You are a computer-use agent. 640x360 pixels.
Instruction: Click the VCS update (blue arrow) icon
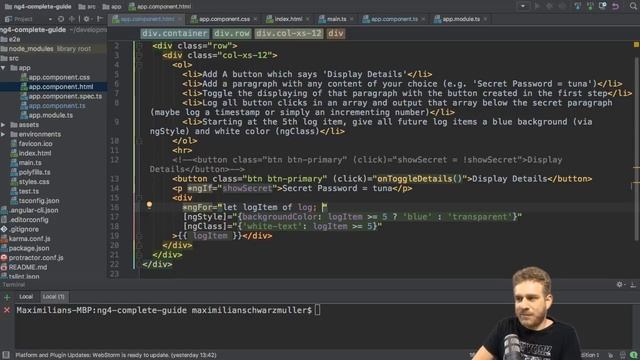577,6
